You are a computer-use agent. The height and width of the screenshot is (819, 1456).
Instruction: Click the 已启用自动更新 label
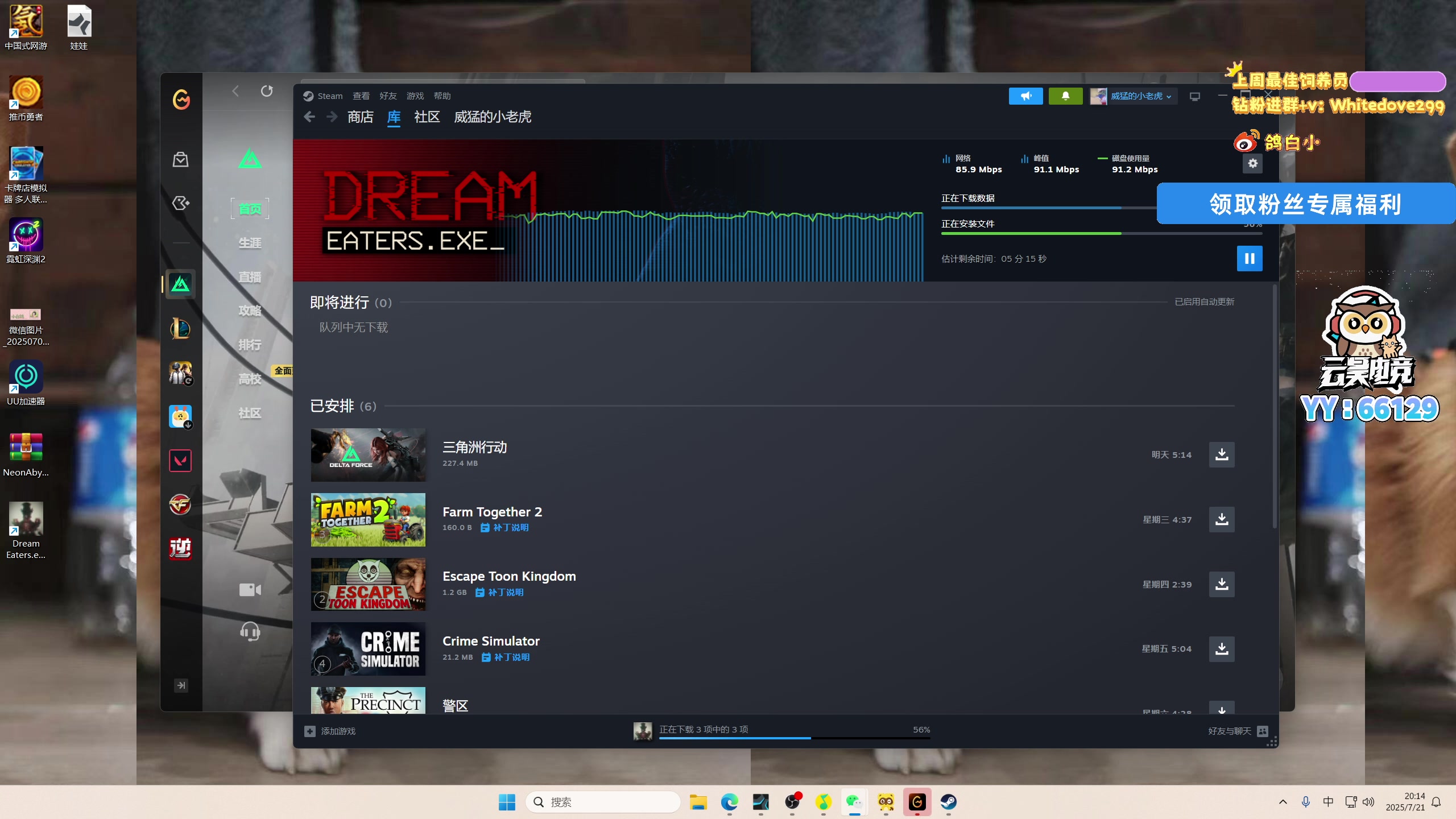[x=1205, y=302]
